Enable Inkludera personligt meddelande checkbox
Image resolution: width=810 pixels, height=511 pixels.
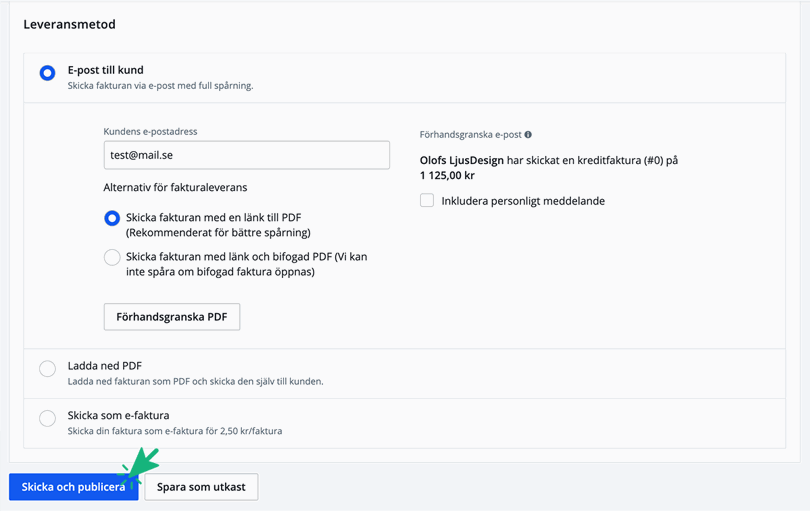427,201
